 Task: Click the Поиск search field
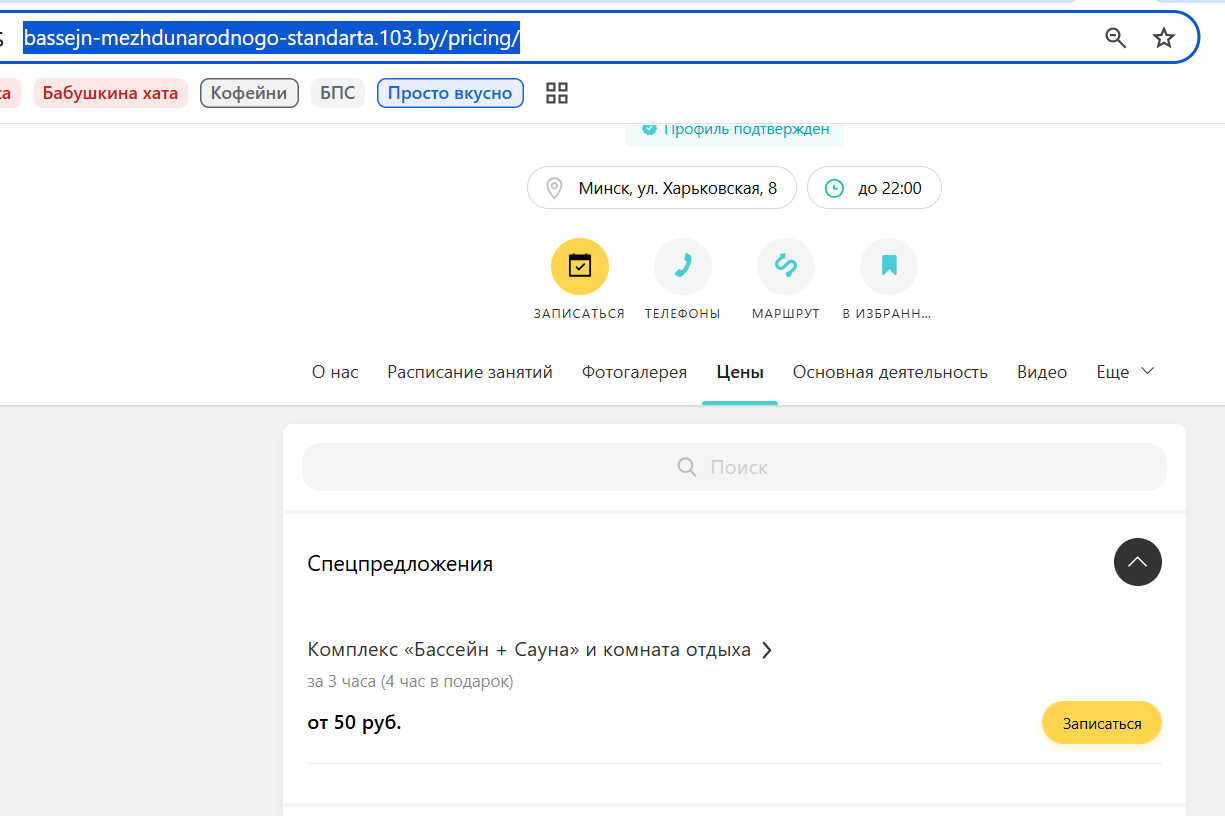coord(734,467)
